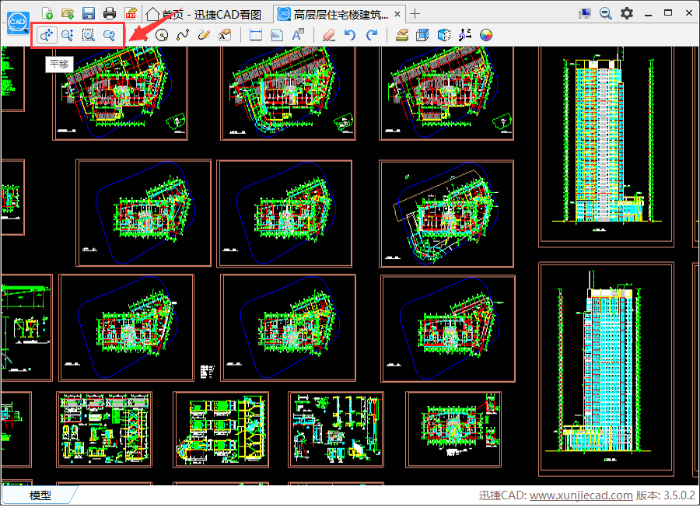Print the drawing with printer icon
The image size is (700, 506).
tap(109, 13)
